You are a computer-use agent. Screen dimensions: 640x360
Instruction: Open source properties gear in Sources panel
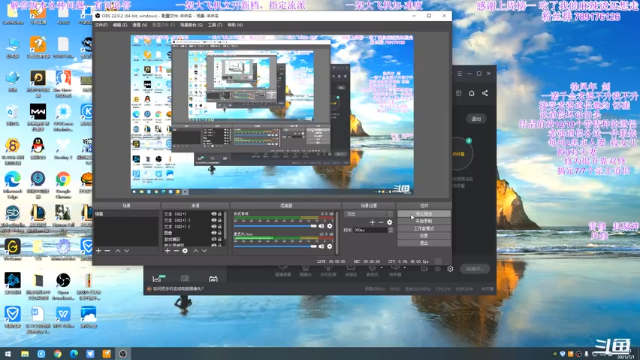(185, 251)
